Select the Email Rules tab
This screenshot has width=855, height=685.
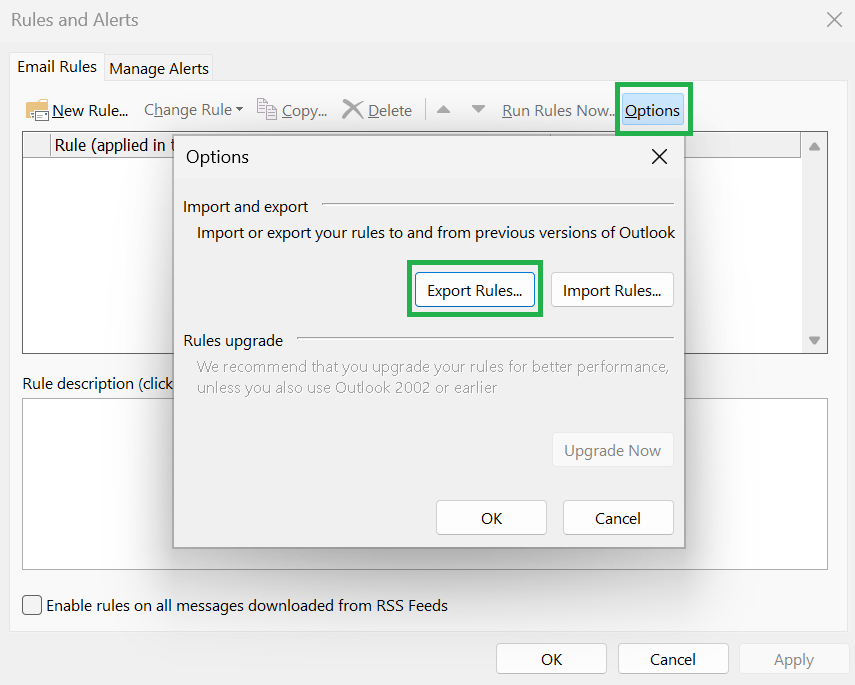click(56, 67)
